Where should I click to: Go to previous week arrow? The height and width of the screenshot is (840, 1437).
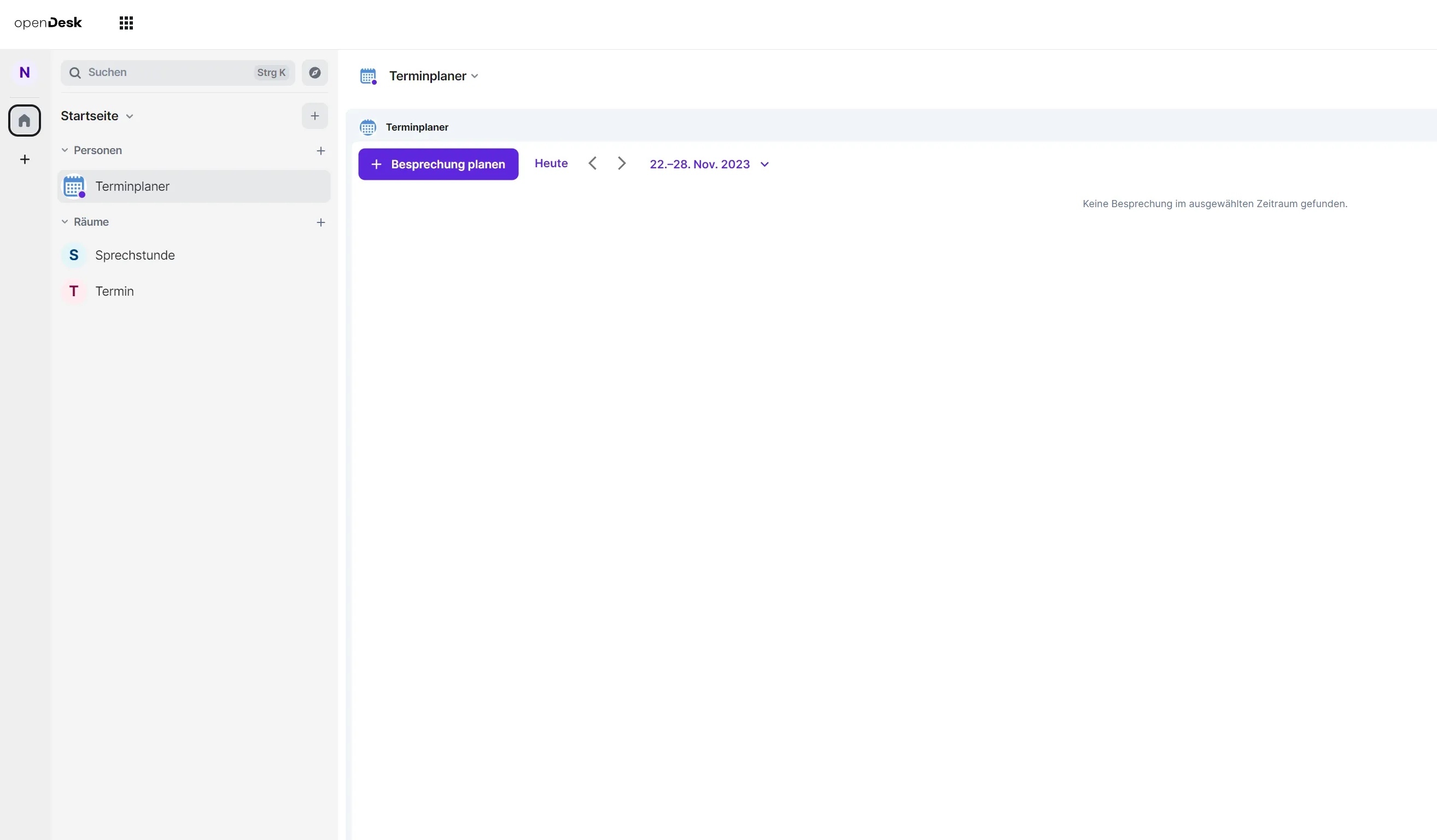[593, 163]
